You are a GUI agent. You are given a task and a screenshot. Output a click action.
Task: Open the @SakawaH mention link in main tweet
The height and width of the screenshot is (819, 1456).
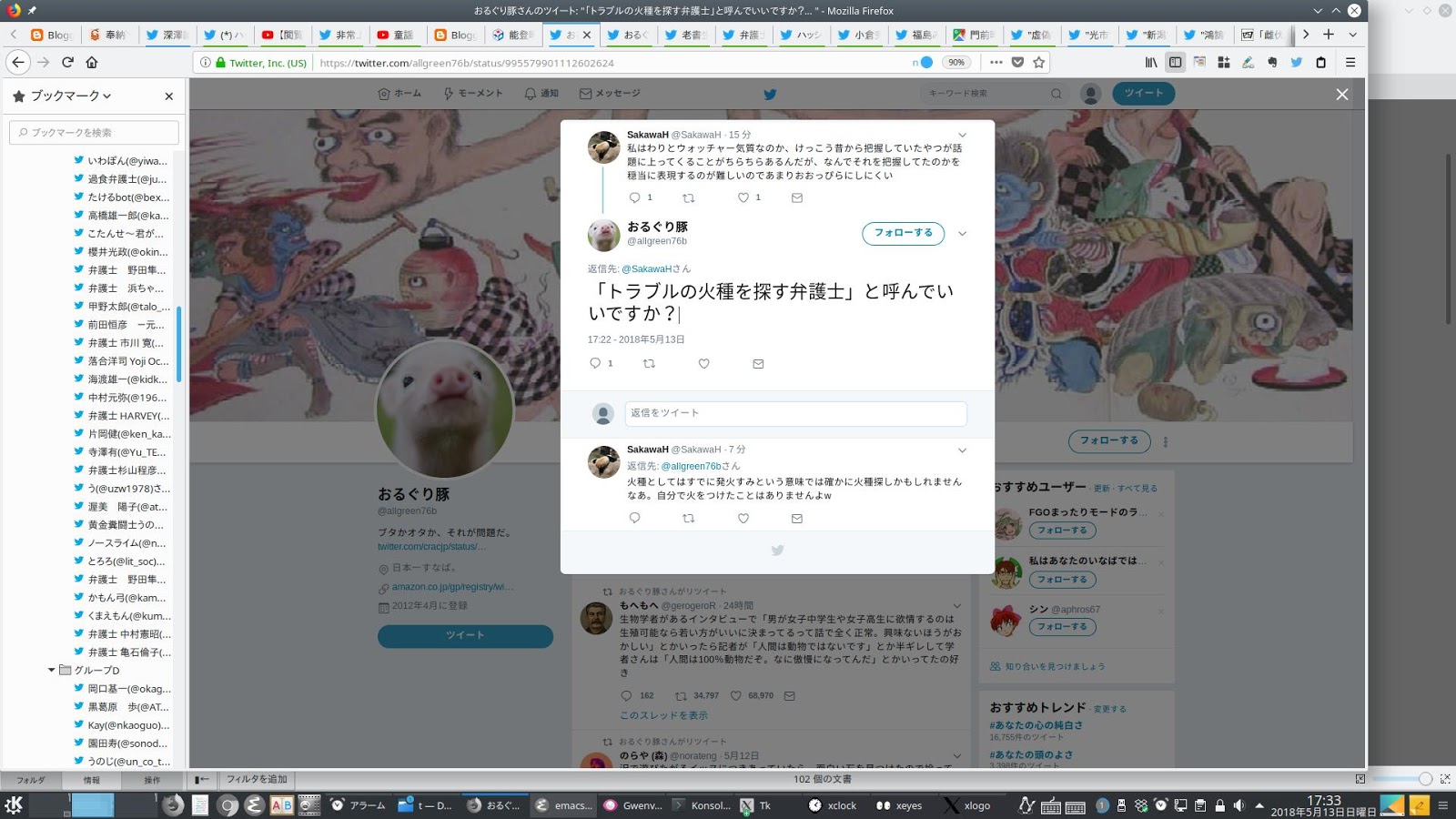646,268
